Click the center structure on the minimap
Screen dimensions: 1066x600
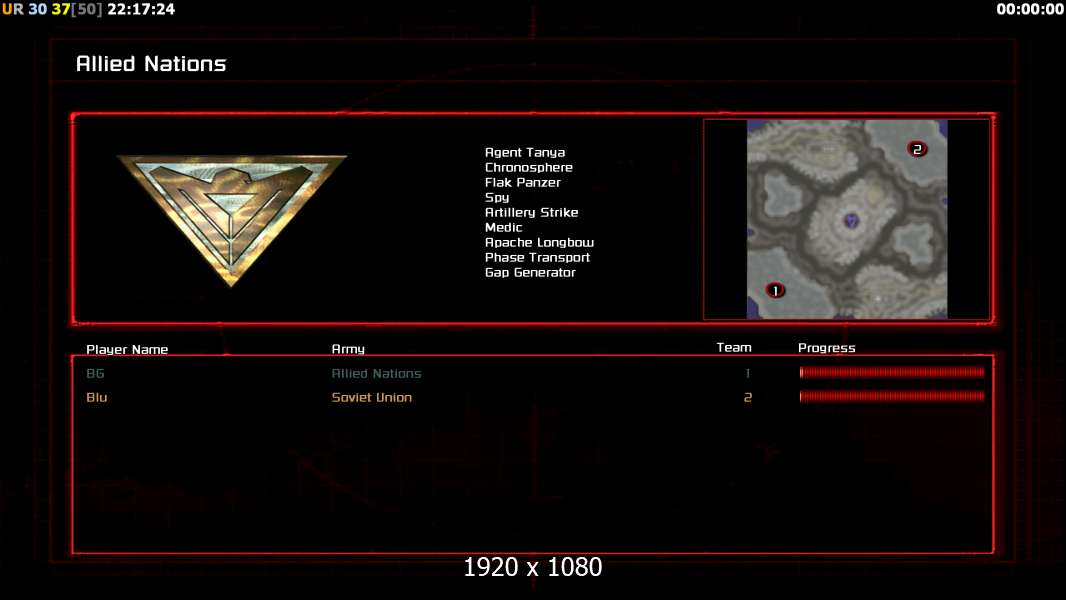coord(850,219)
